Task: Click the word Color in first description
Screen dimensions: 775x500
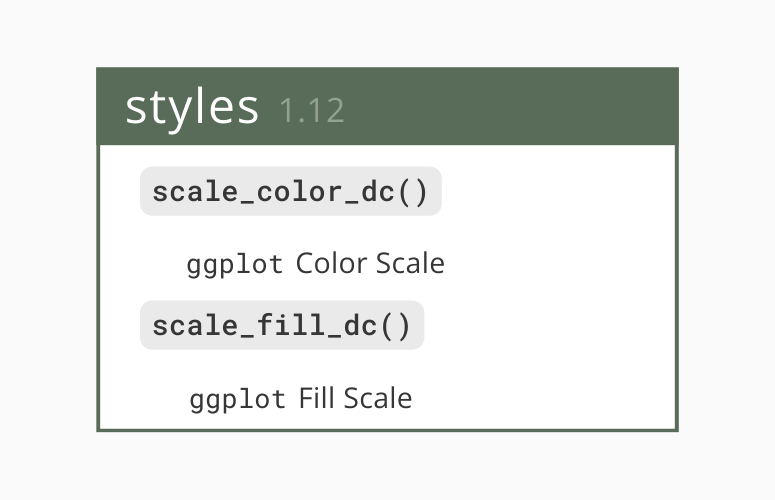Action: [332, 263]
